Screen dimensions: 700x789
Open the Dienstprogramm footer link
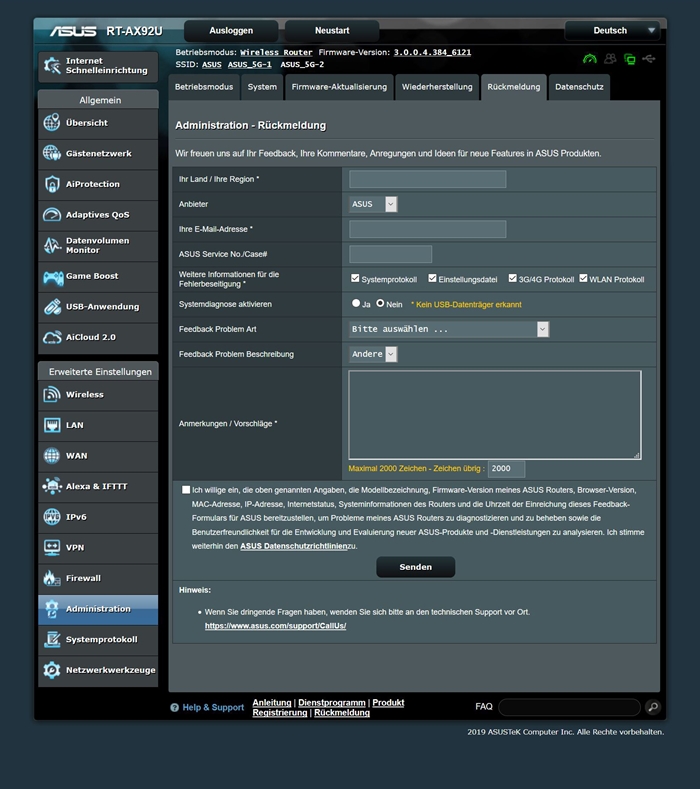[332, 702]
